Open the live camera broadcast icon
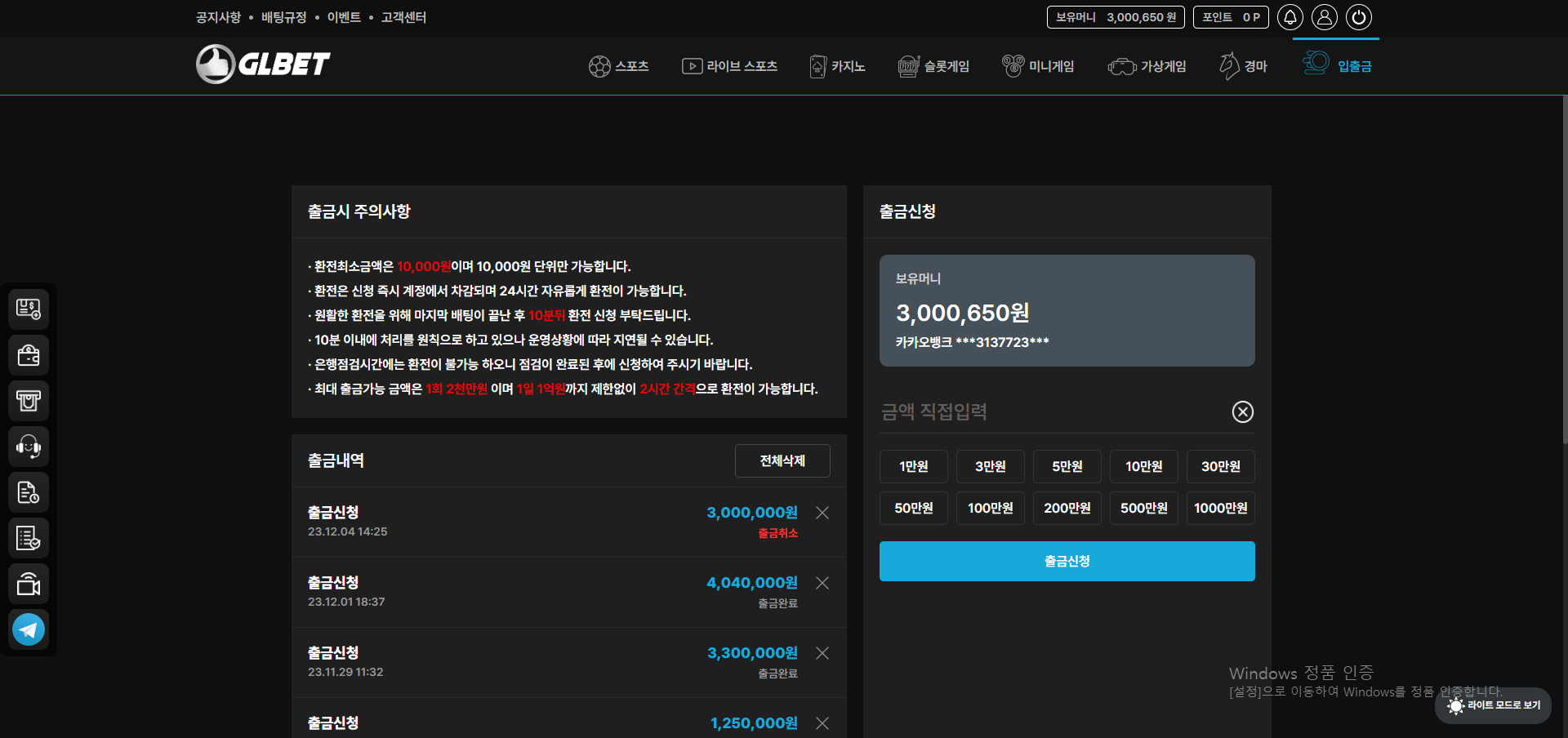This screenshot has height=738, width=1568. pyautogui.click(x=29, y=584)
